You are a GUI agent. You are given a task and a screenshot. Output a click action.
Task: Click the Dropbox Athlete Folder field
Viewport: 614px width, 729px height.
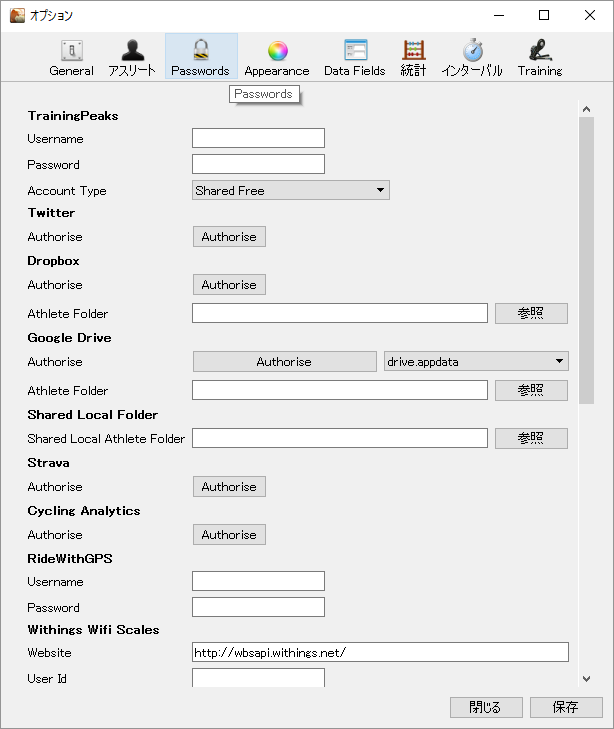340,313
